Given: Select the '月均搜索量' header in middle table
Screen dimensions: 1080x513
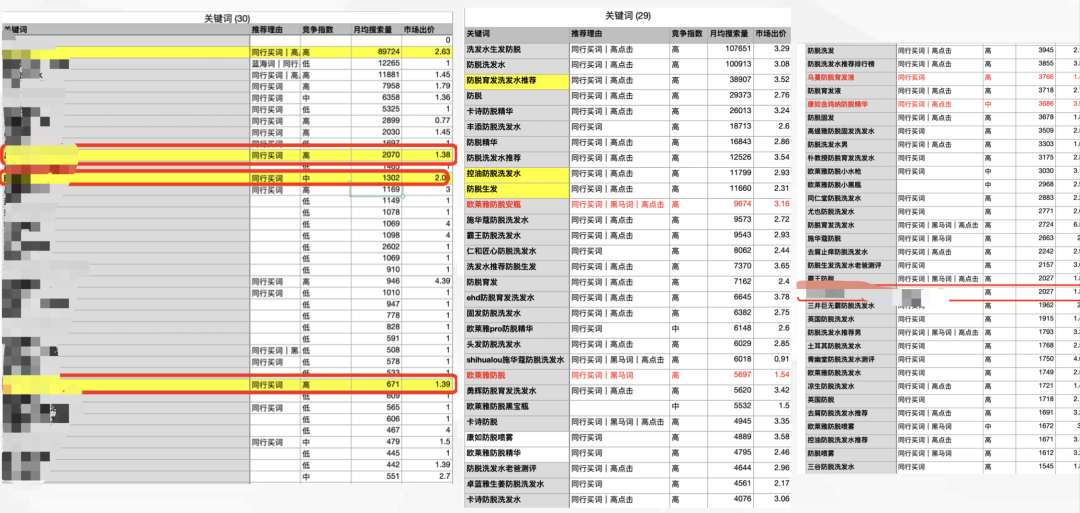Looking at the screenshot, I should 729,34.
